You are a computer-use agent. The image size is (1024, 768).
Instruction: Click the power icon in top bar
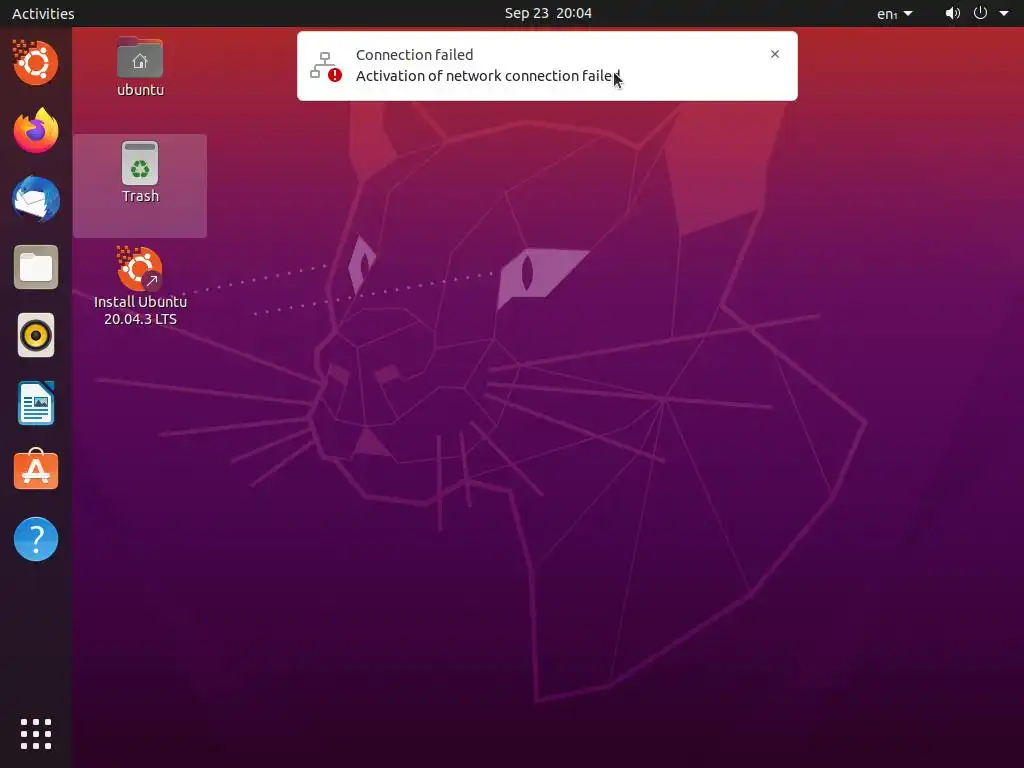(x=980, y=13)
